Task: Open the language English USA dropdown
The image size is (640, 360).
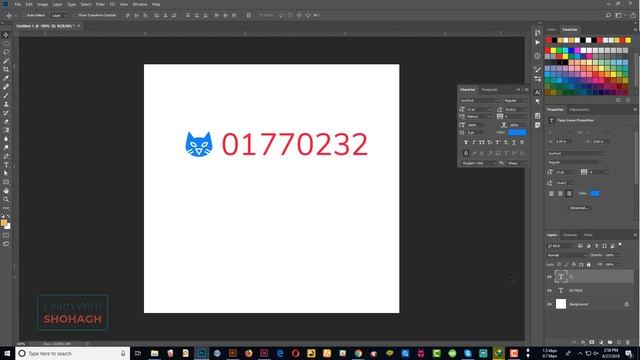Action: 478,163
